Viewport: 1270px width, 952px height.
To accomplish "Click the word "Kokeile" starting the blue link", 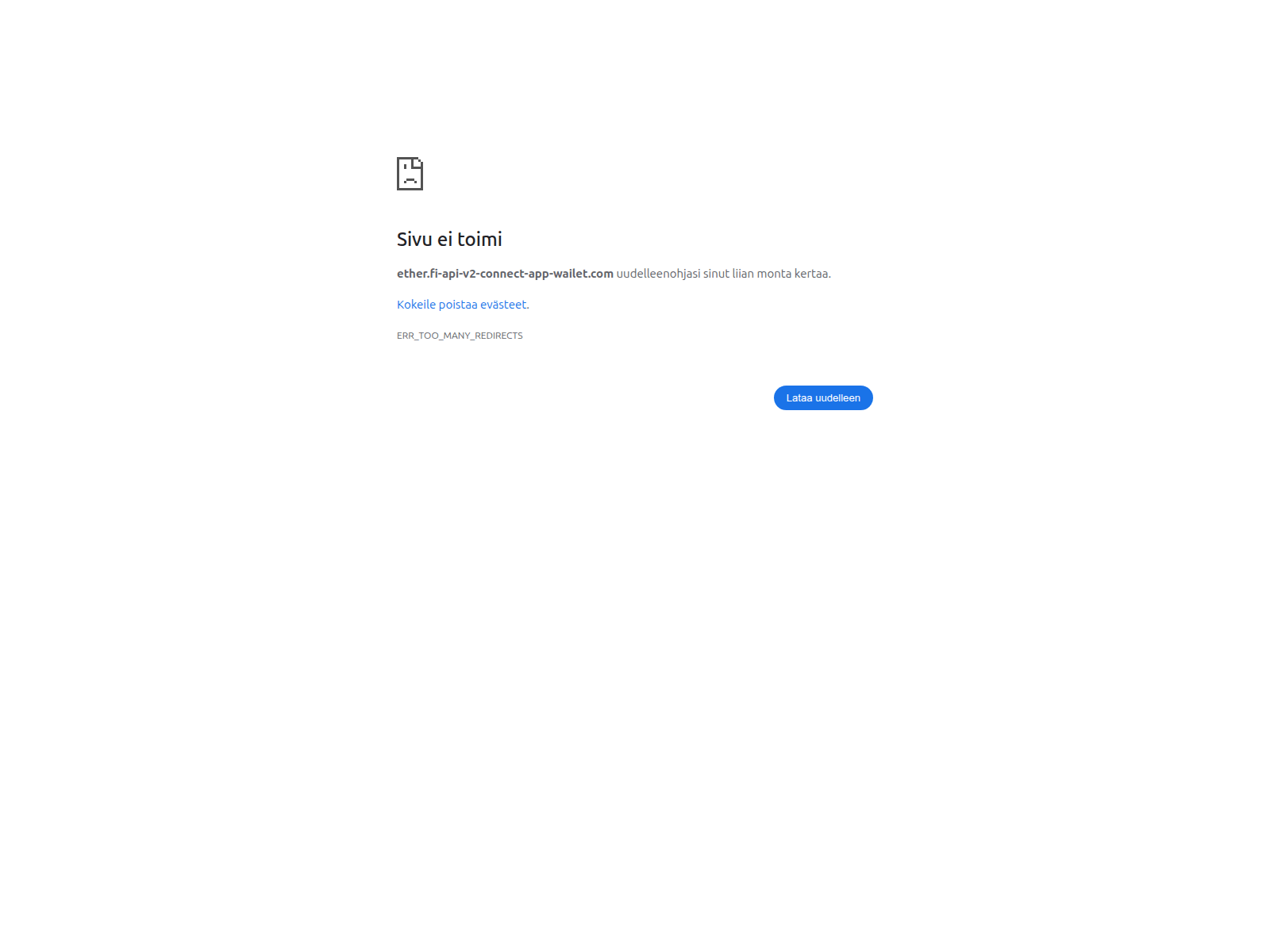I will point(416,305).
